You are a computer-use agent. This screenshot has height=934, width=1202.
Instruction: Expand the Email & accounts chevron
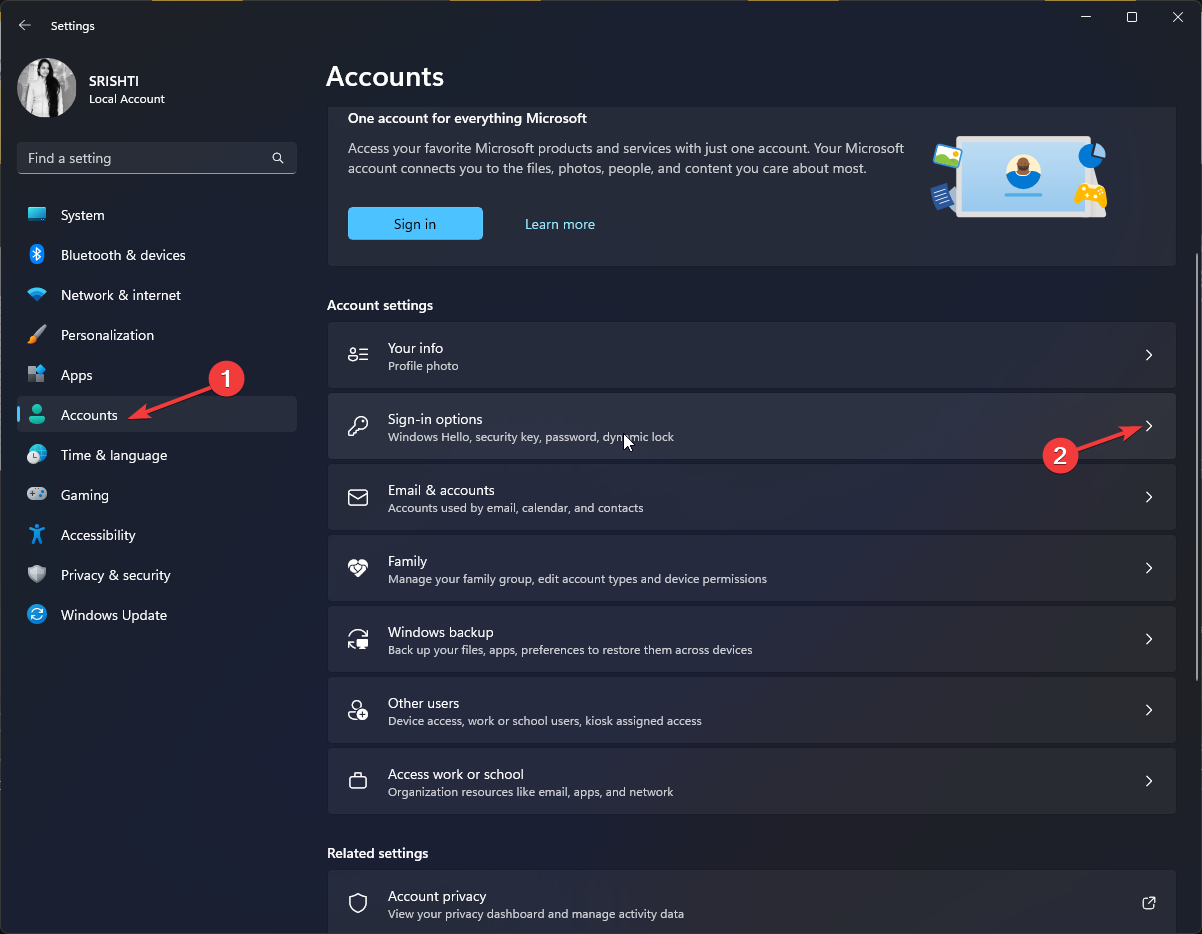click(x=1149, y=497)
